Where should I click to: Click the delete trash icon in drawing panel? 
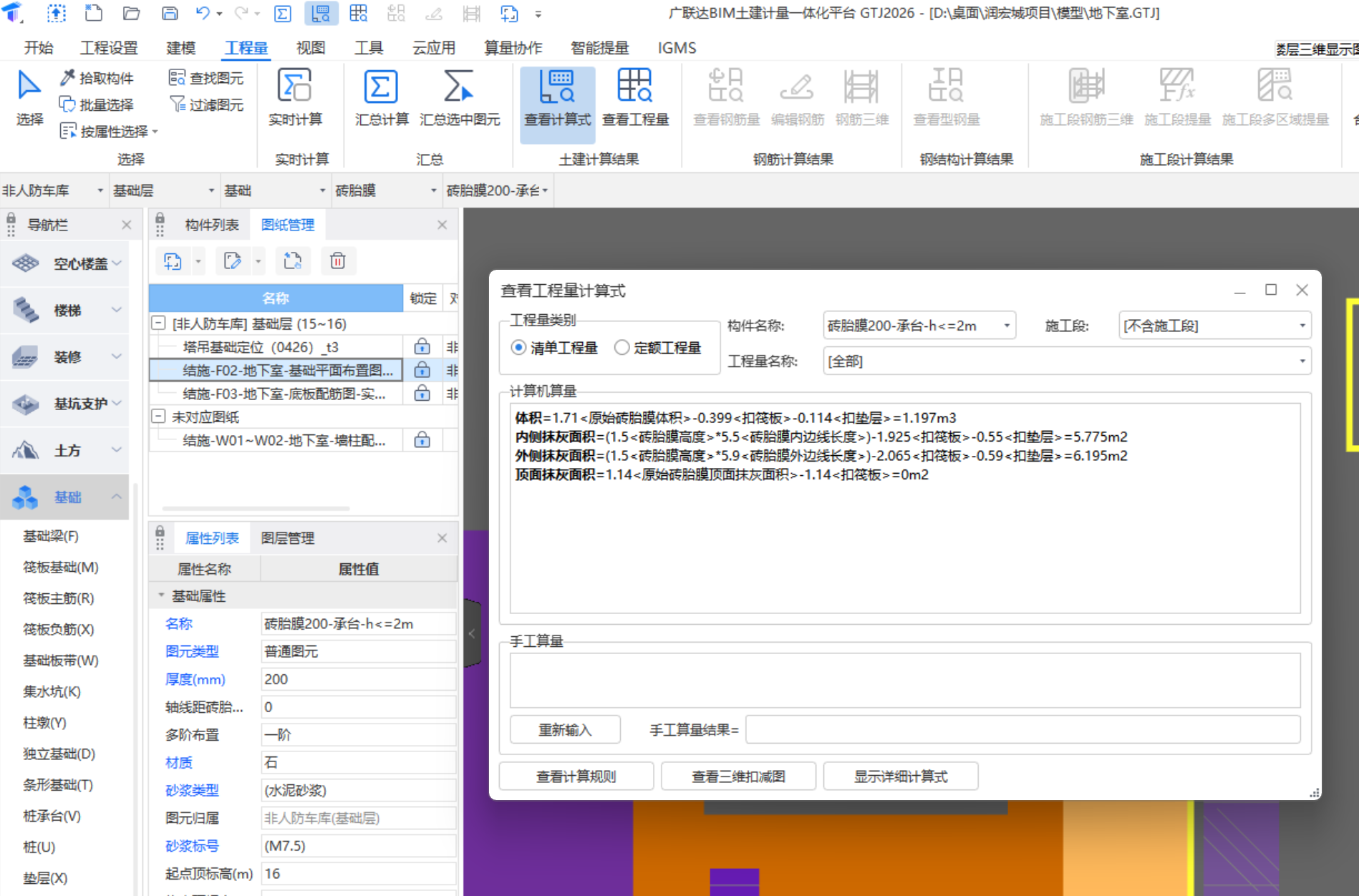[338, 261]
